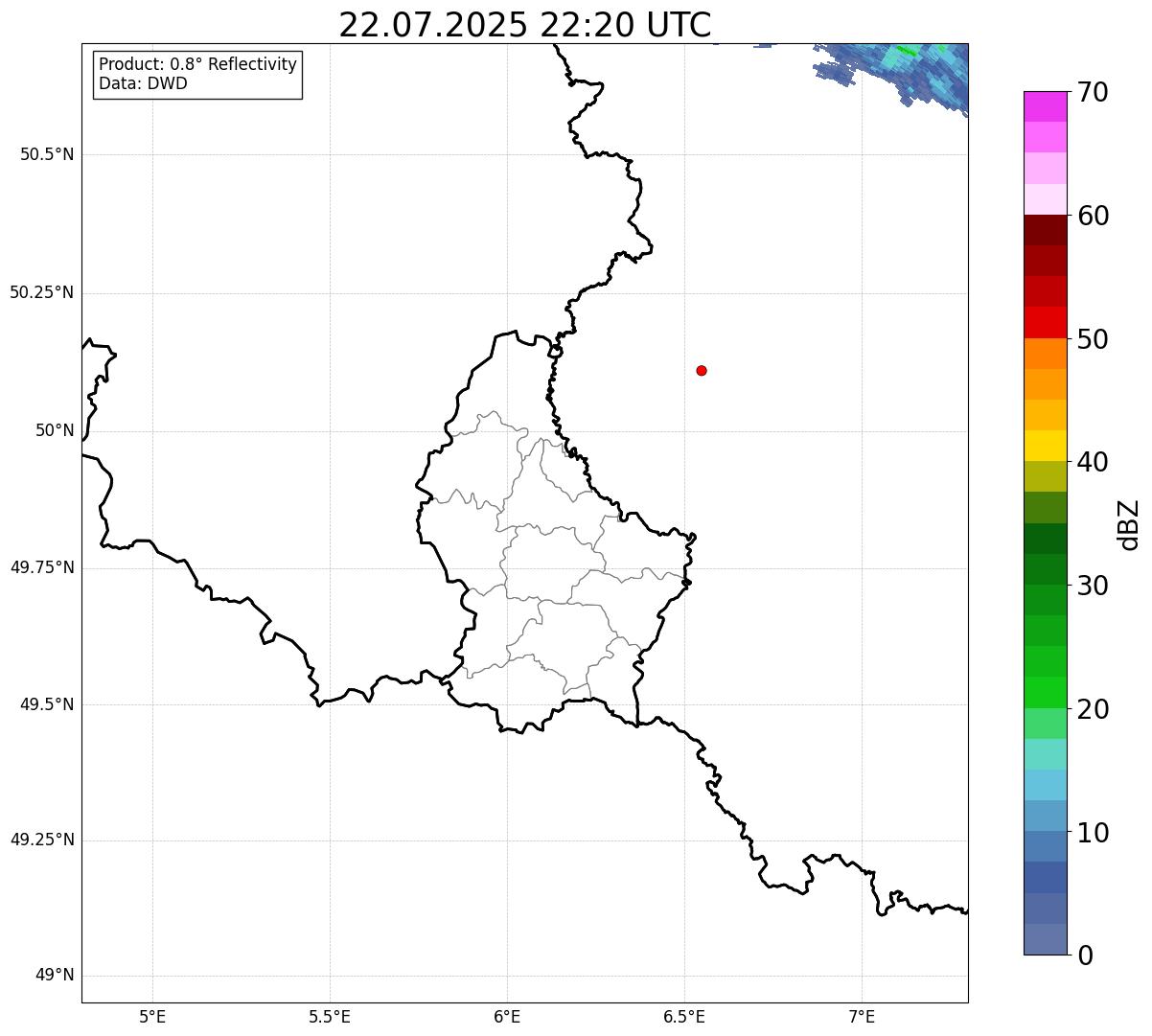Click the colorbar tick label 20
Screen dimensions: 1152x1036
tap(1093, 709)
